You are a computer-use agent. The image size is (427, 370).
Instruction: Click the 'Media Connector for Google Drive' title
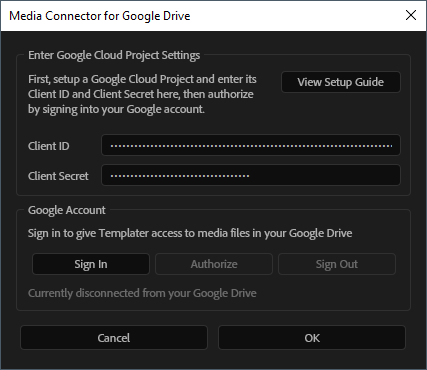tap(100, 16)
